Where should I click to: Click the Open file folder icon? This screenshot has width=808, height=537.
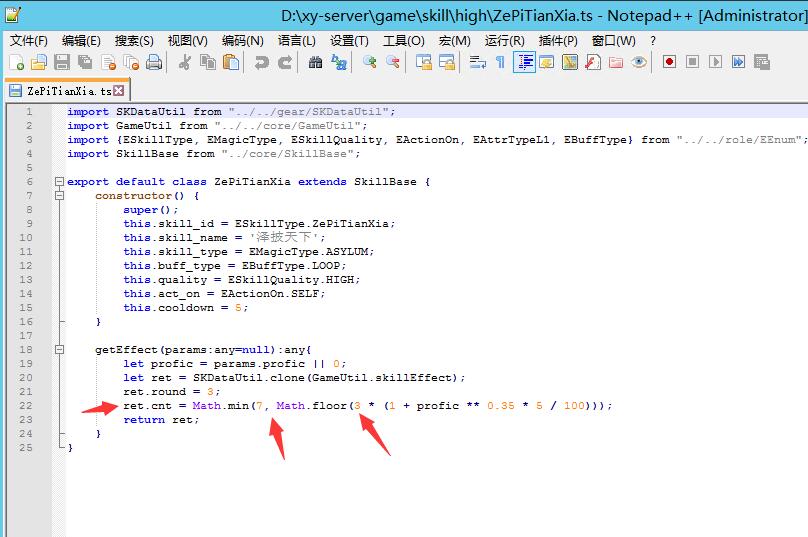(x=38, y=62)
